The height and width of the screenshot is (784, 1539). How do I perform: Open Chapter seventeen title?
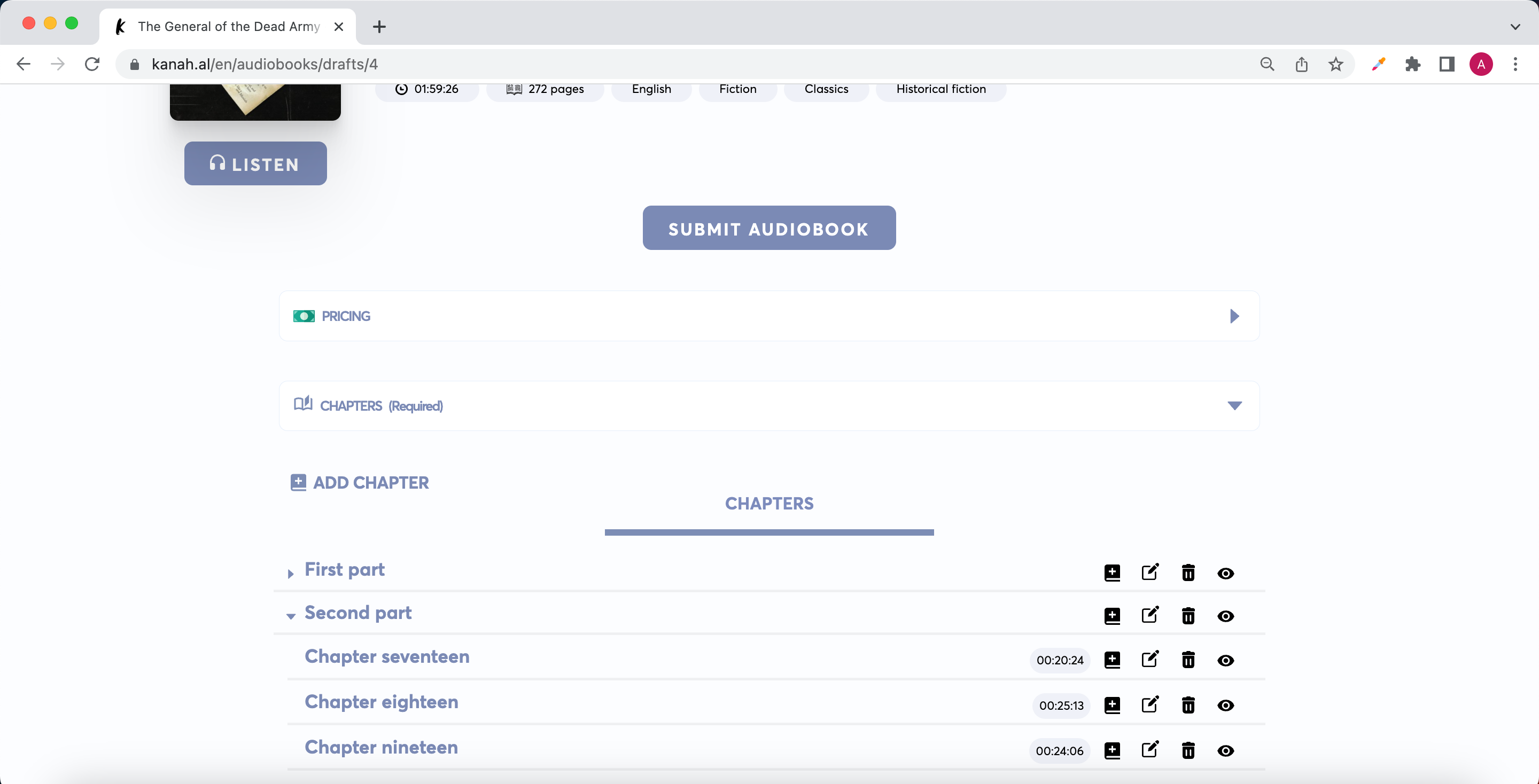(387, 656)
